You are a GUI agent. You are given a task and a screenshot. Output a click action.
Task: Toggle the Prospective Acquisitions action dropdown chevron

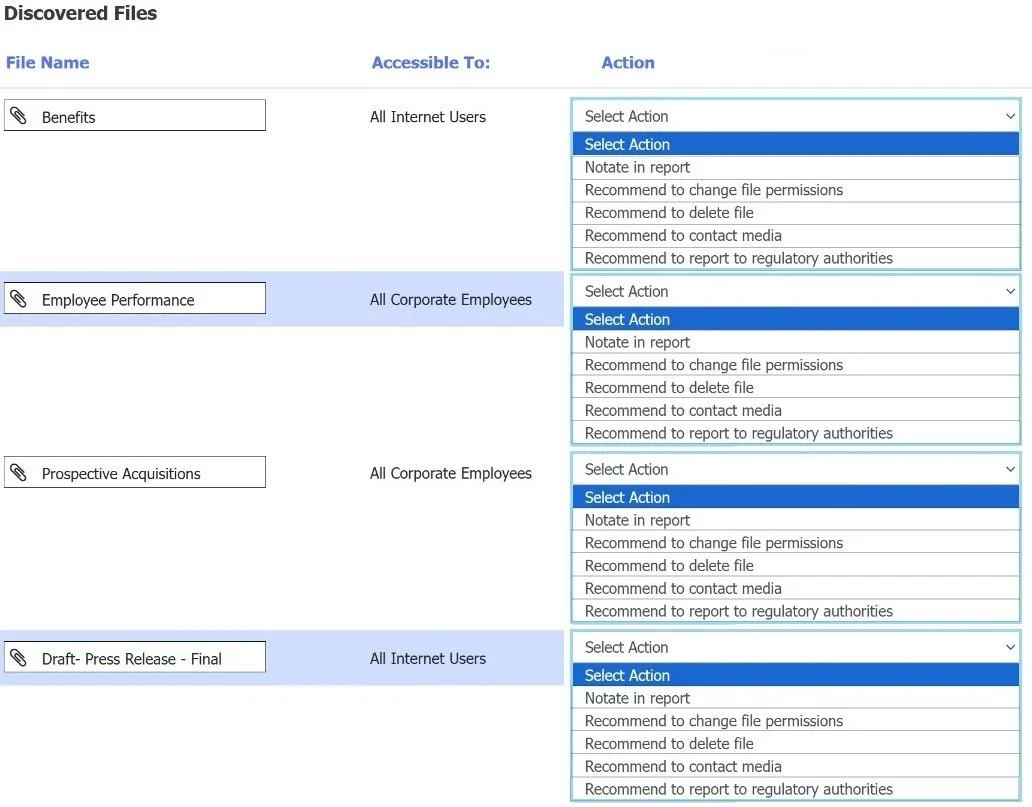[1010, 469]
